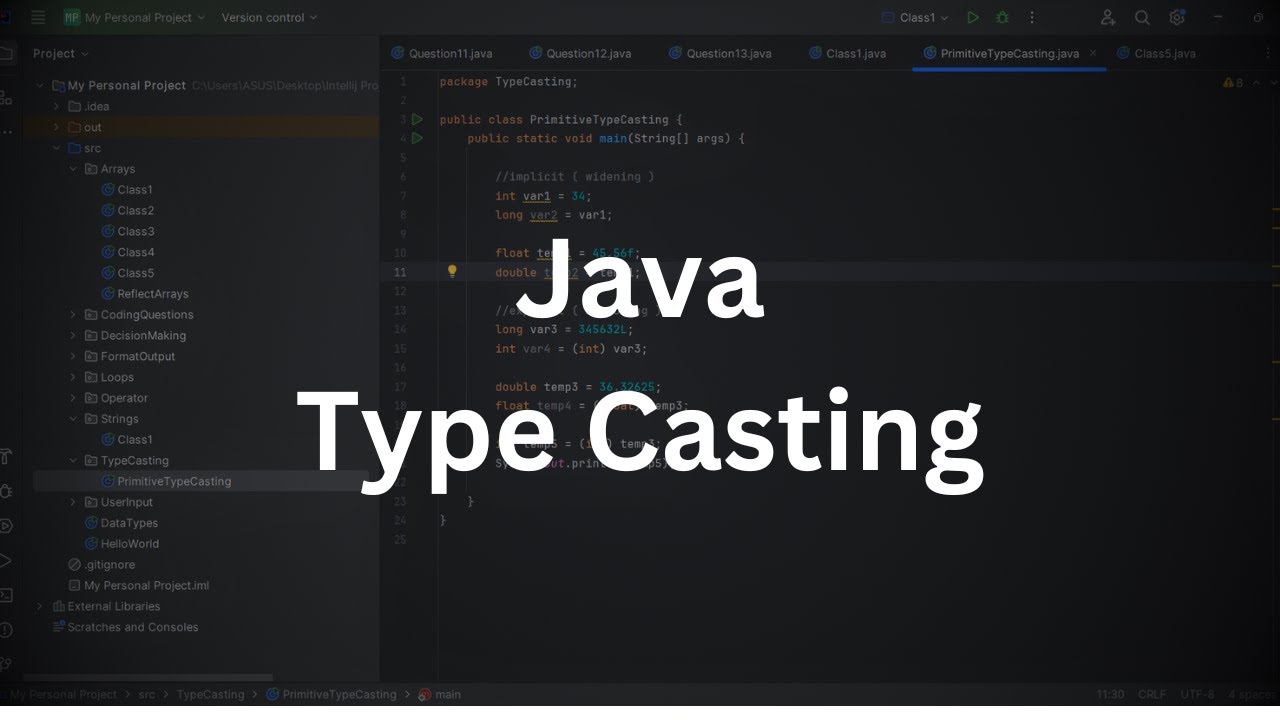Image resolution: width=1280 pixels, height=720 pixels.
Task: Expand the UserInput package
Action: tap(74, 502)
